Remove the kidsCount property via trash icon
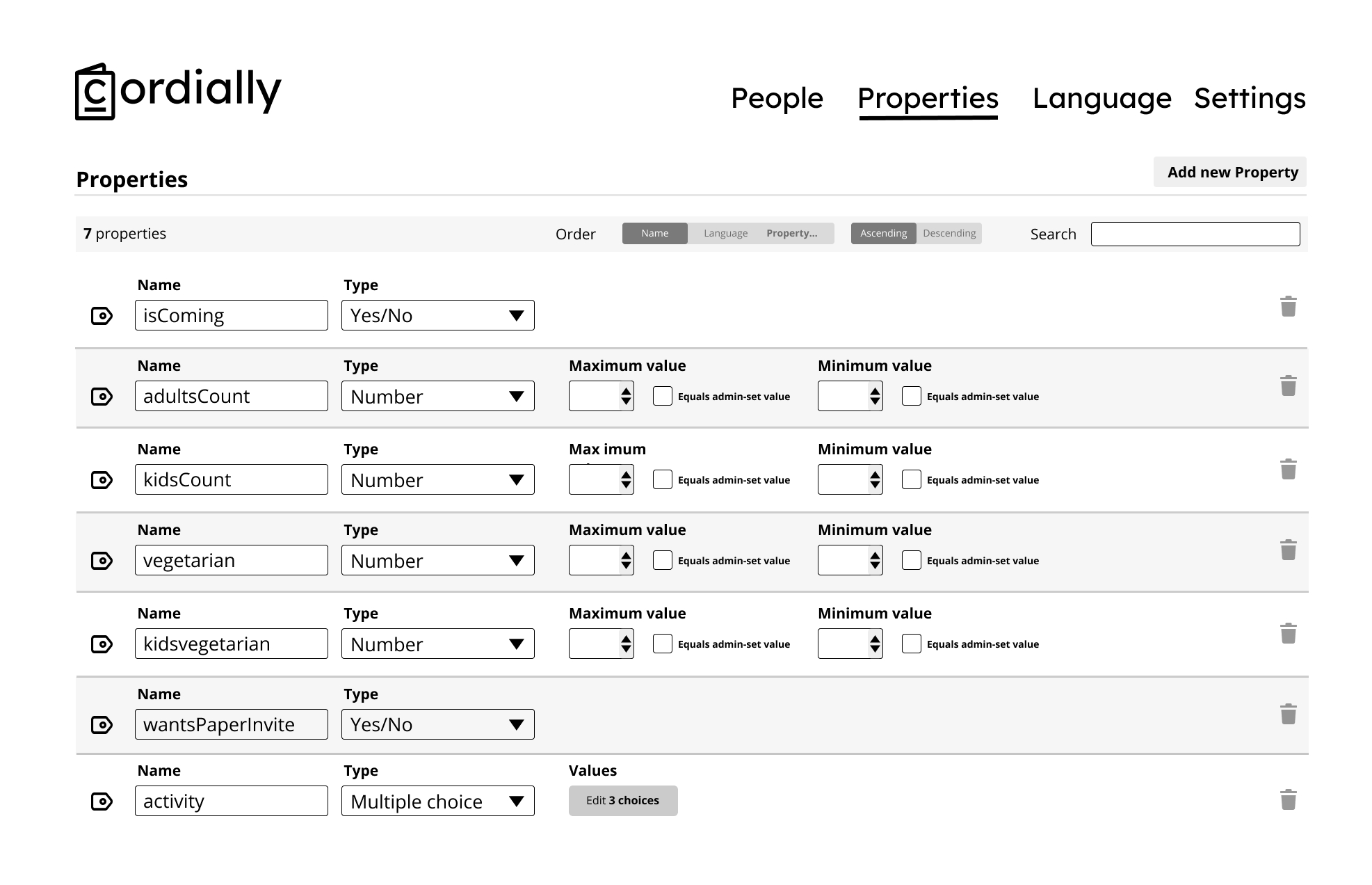The image size is (1372, 885). click(x=1288, y=469)
